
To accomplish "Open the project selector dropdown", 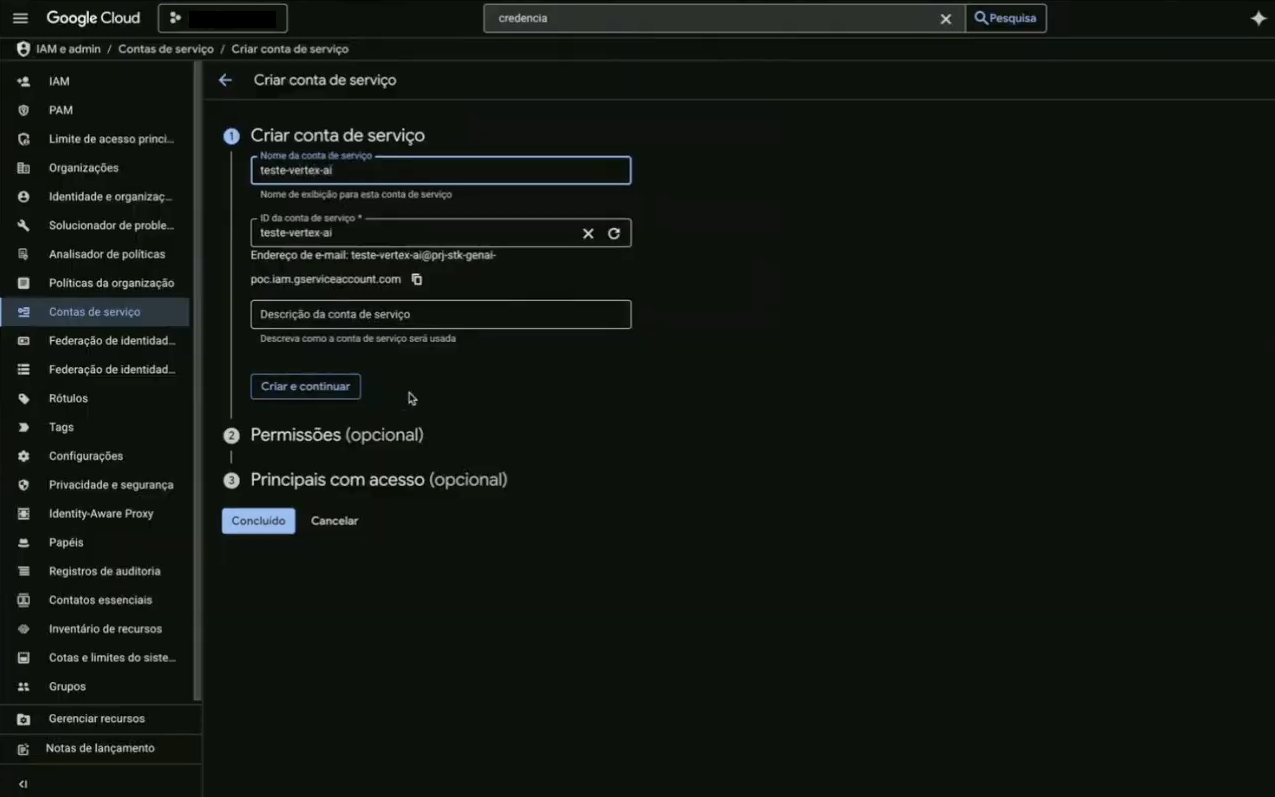I will [x=222, y=18].
